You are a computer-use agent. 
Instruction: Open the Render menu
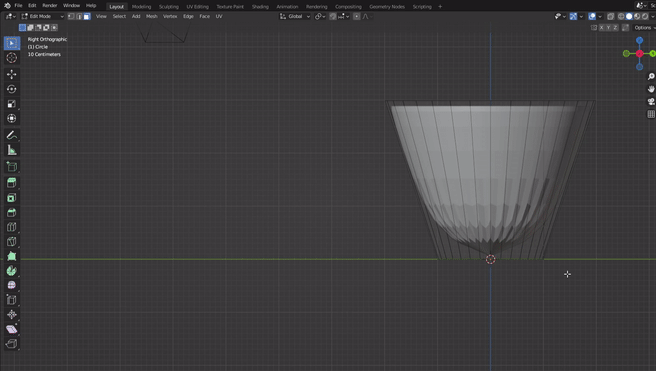pos(49,6)
